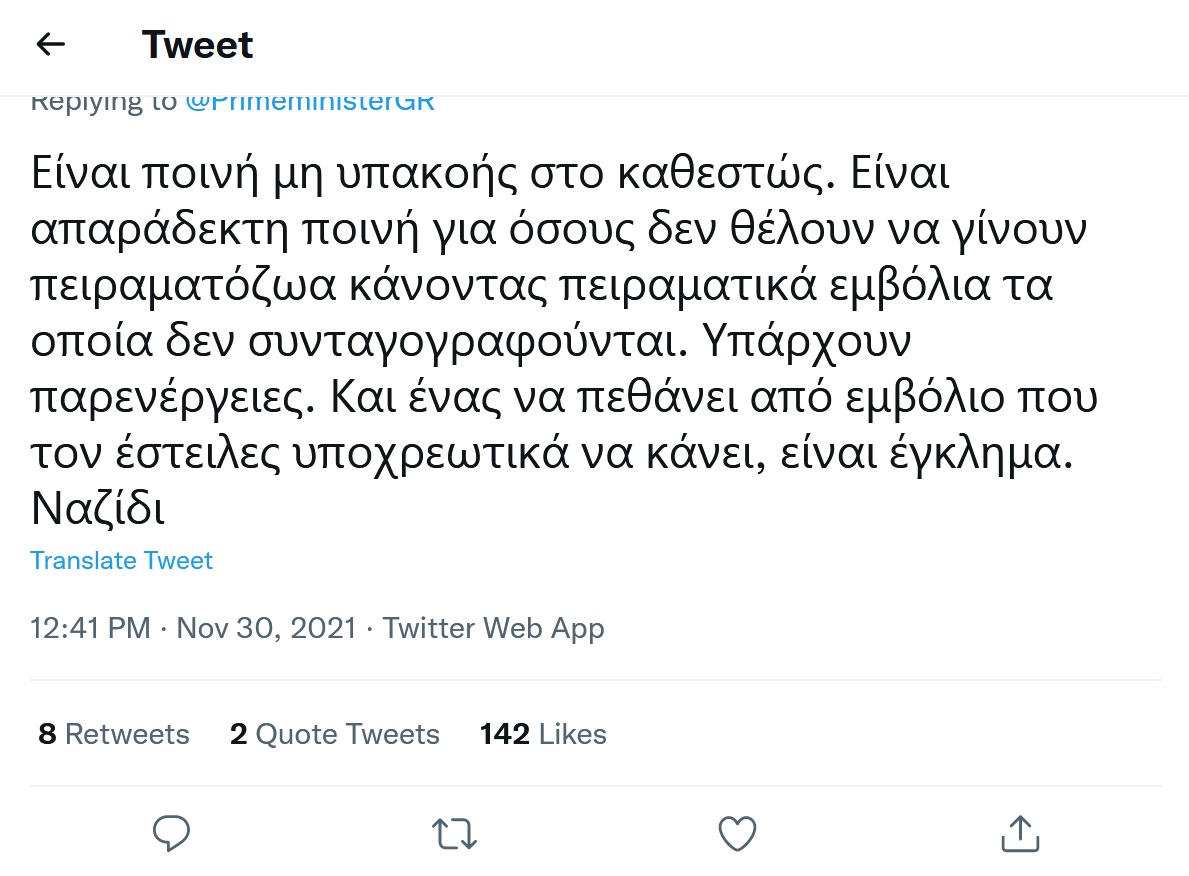The width and height of the screenshot is (1189, 876).
Task: Click the word "Ναζίδι" in the tweet
Action: click(x=97, y=509)
